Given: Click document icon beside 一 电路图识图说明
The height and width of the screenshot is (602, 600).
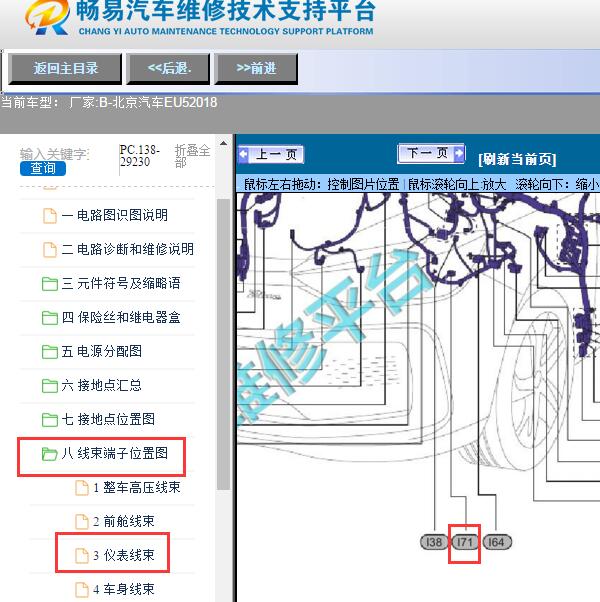Looking at the screenshot, I should [50, 216].
